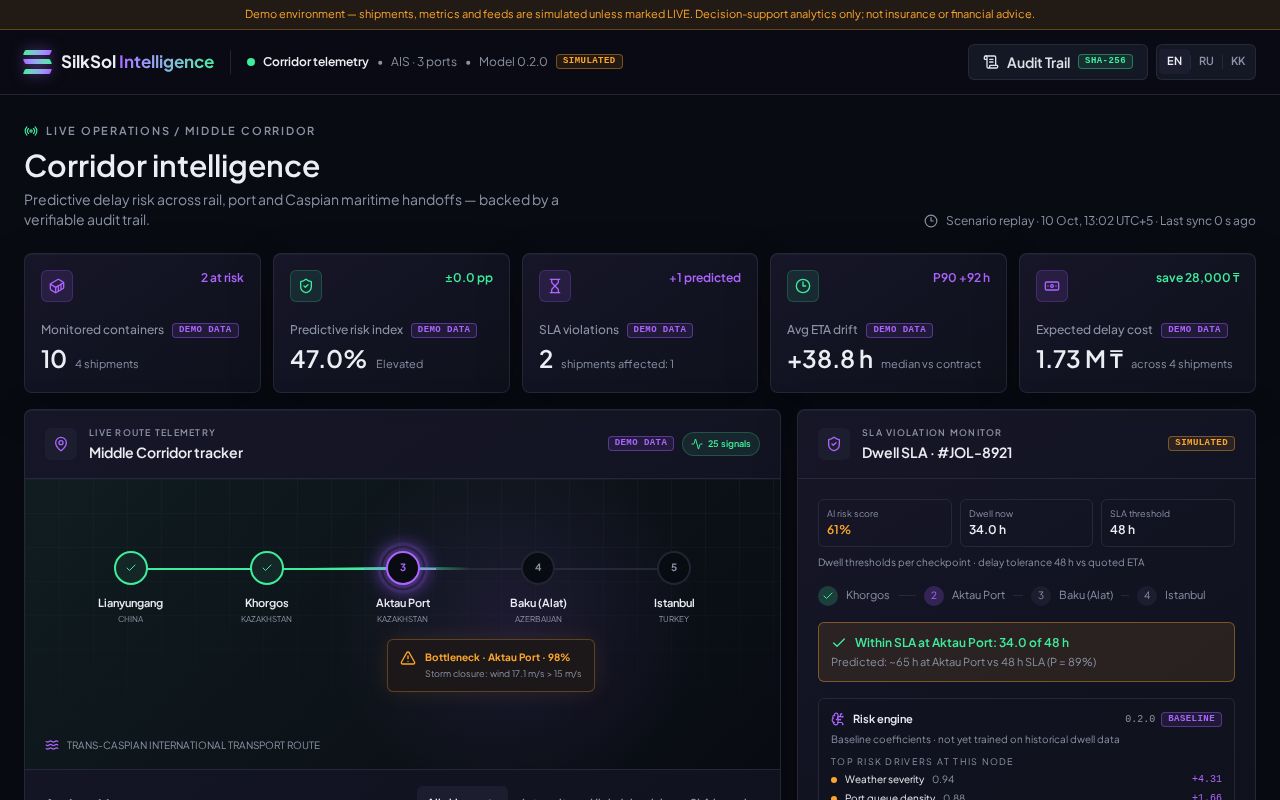Click the live broadcast icon beside Live Operations

tap(31, 131)
